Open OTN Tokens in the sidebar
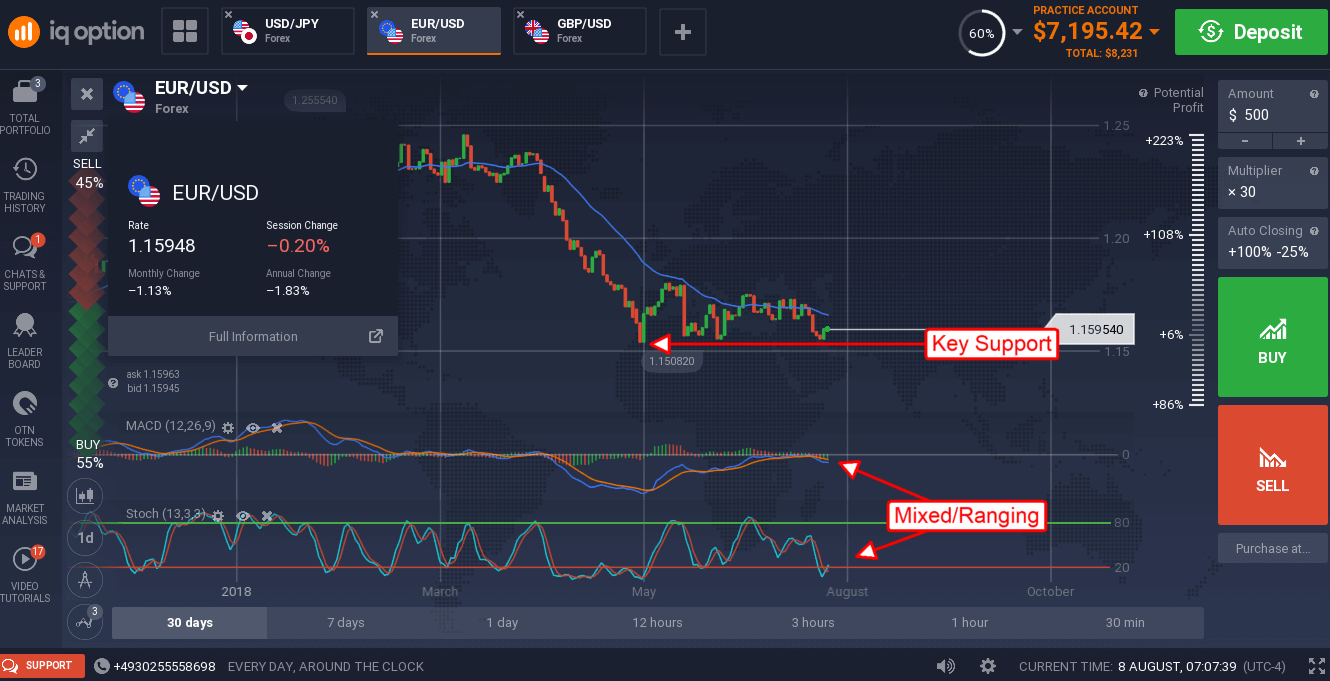1330x681 pixels. click(25, 419)
